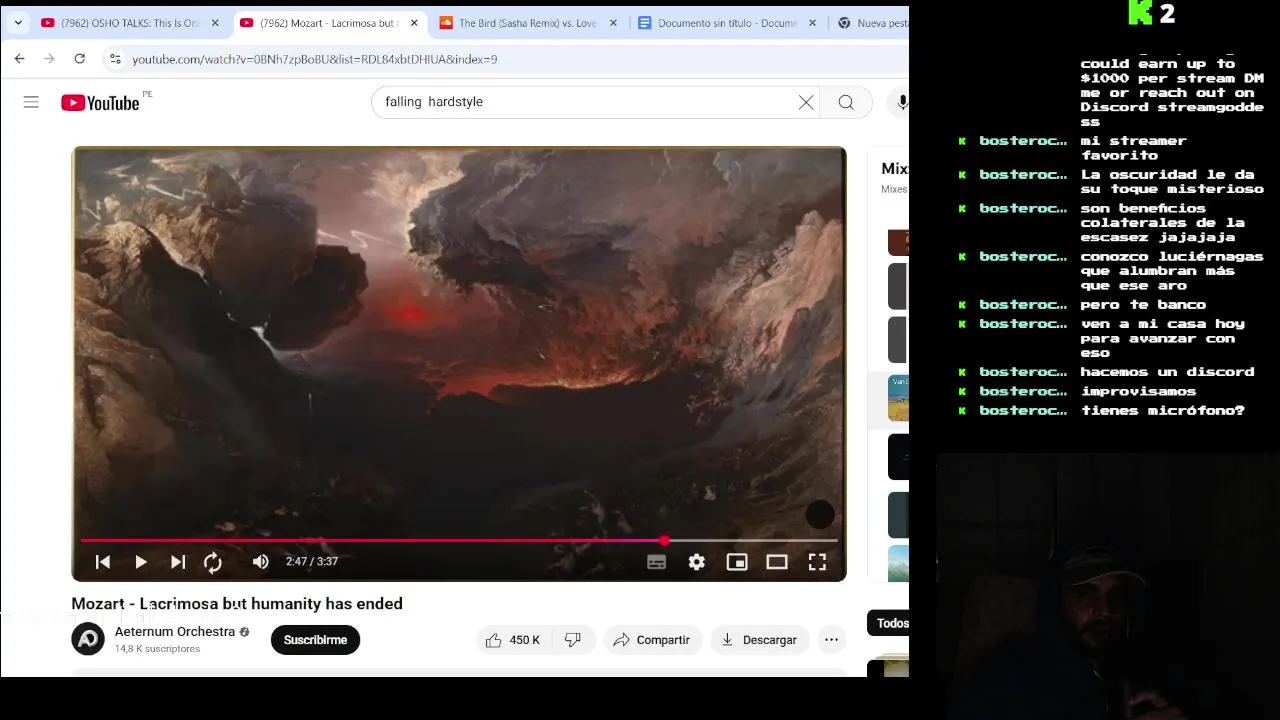This screenshot has width=1280, height=720.
Task: Open more actions three-dot menu
Action: (831, 640)
